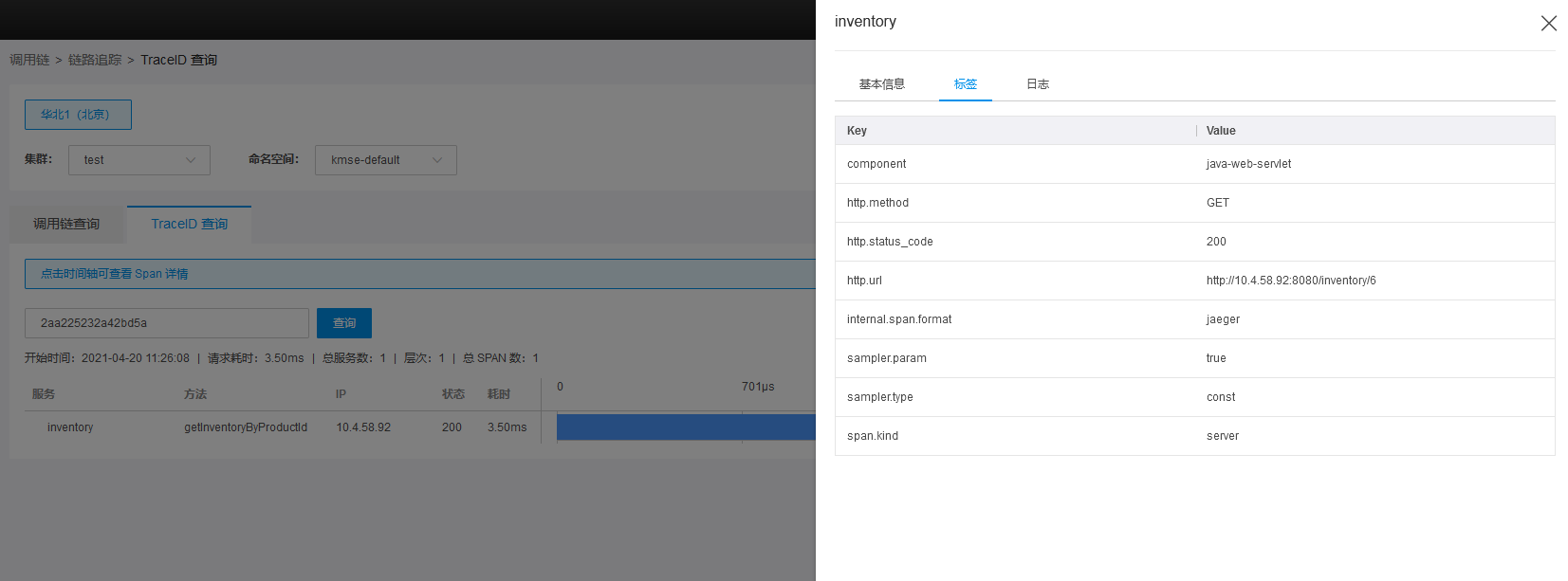Select value java-web-servlet
The height and width of the screenshot is (581, 1568).
pyautogui.click(x=1248, y=164)
